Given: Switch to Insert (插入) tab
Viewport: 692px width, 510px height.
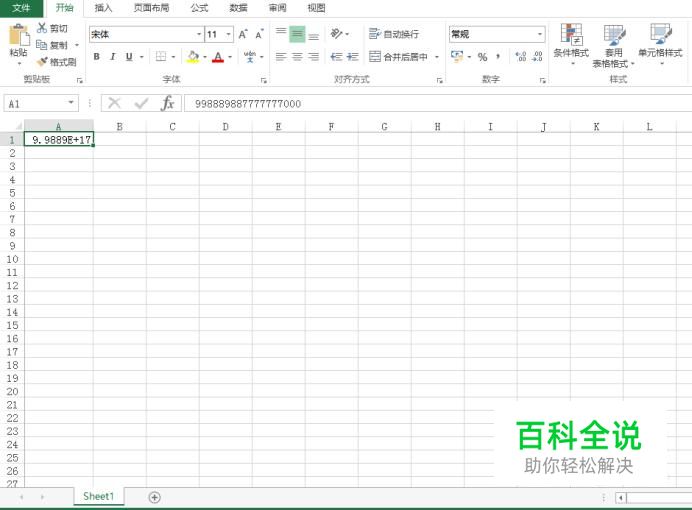Looking at the screenshot, I should (x=103, y=8).
